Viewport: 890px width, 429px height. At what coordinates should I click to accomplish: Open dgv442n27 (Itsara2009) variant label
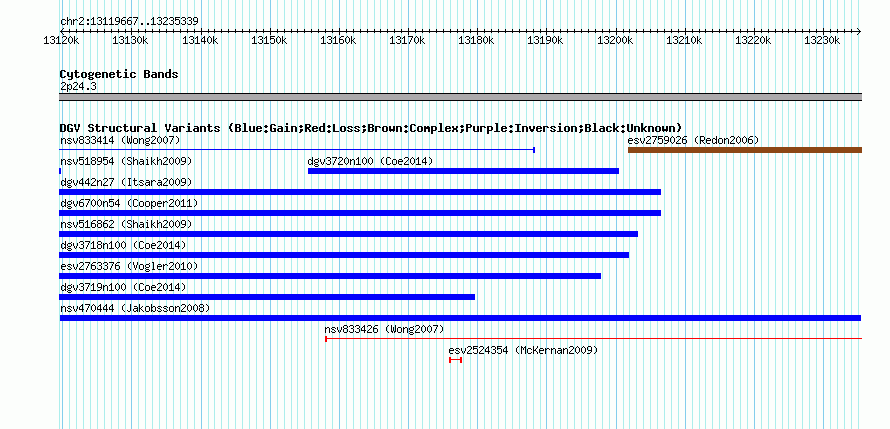pos(126,182)
